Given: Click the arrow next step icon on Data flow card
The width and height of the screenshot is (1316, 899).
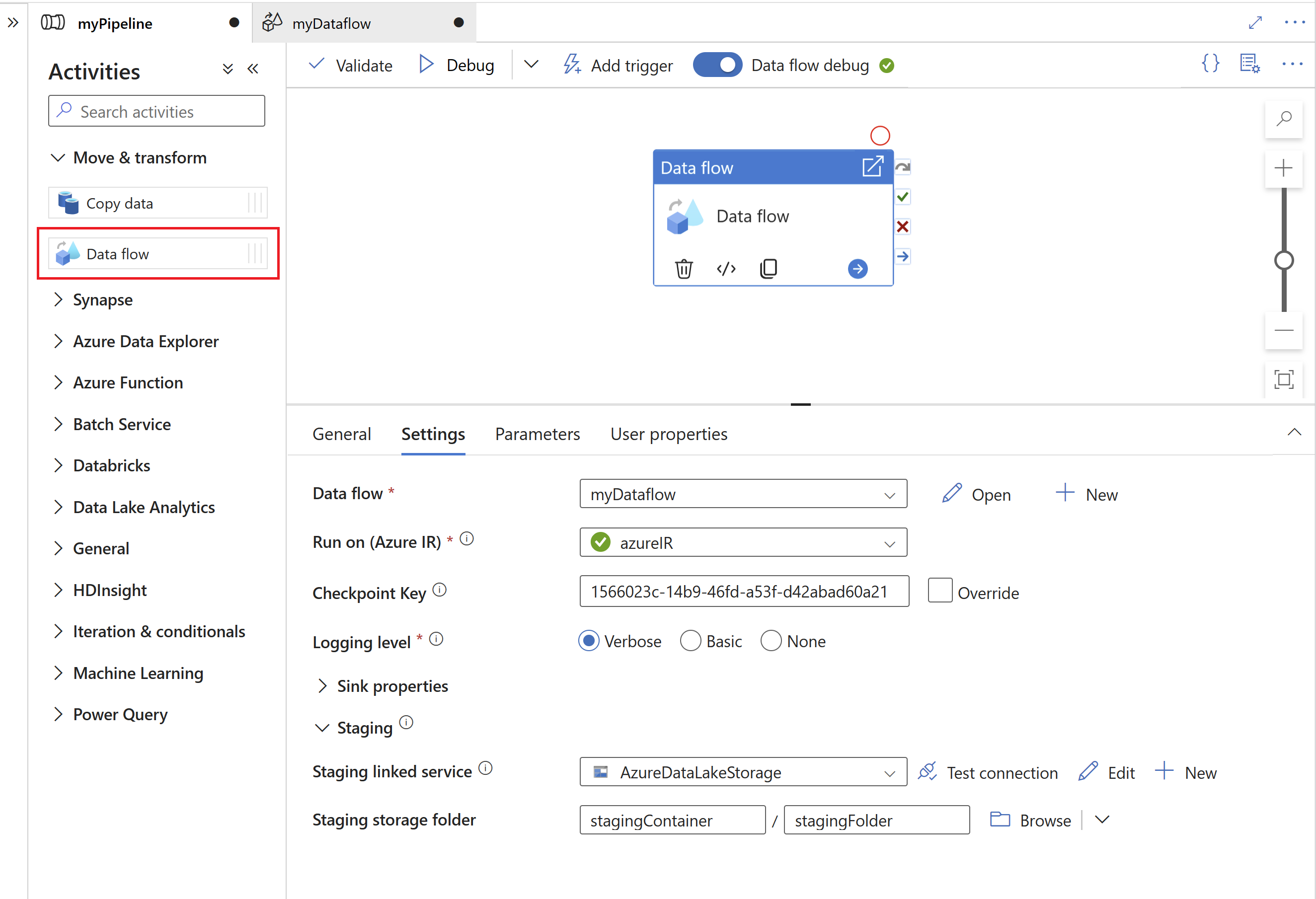Looking at the screenshot, I should (858, 268).
